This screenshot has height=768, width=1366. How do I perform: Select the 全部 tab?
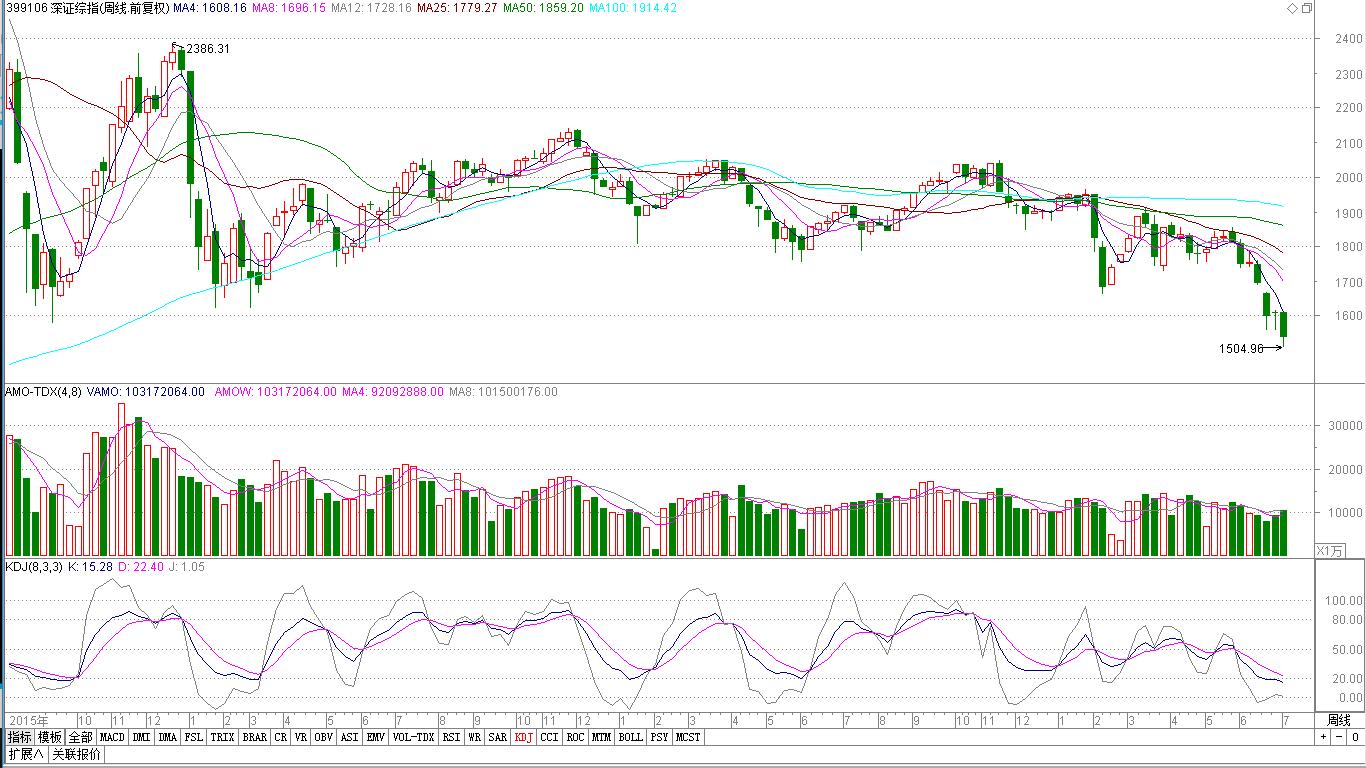(80, 737)
